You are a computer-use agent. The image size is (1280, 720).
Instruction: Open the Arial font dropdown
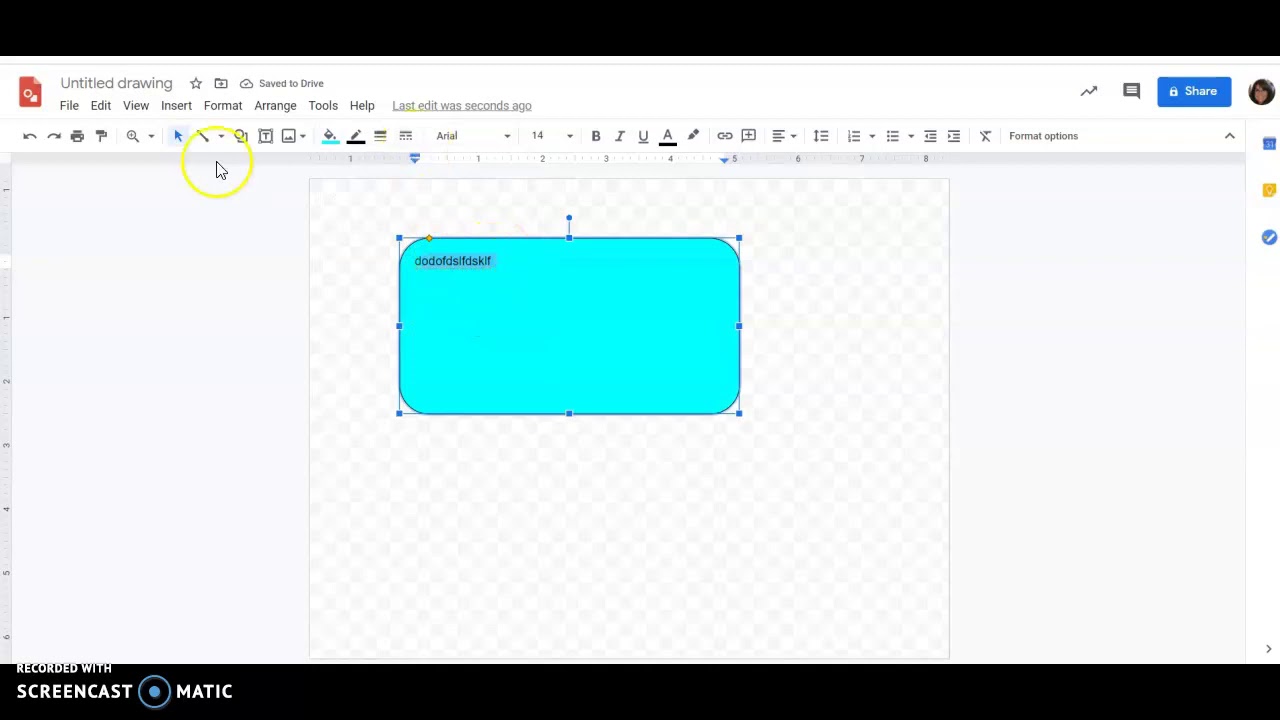(473, 136)
